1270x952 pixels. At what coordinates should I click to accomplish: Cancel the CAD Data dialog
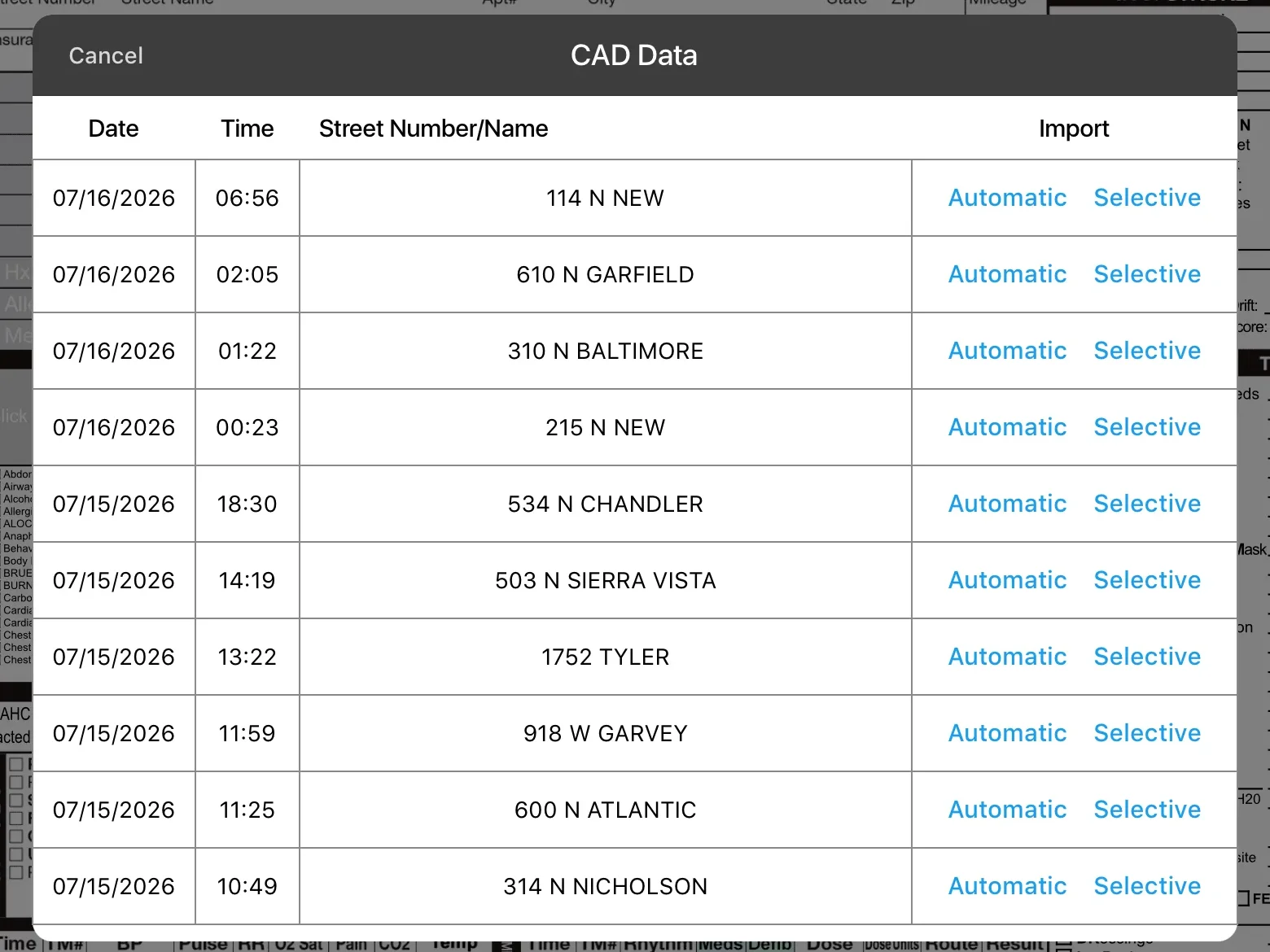click(106, 55)
